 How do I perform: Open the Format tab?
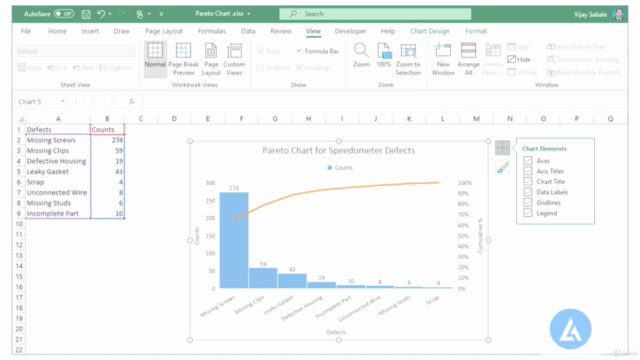coord(476,31)
